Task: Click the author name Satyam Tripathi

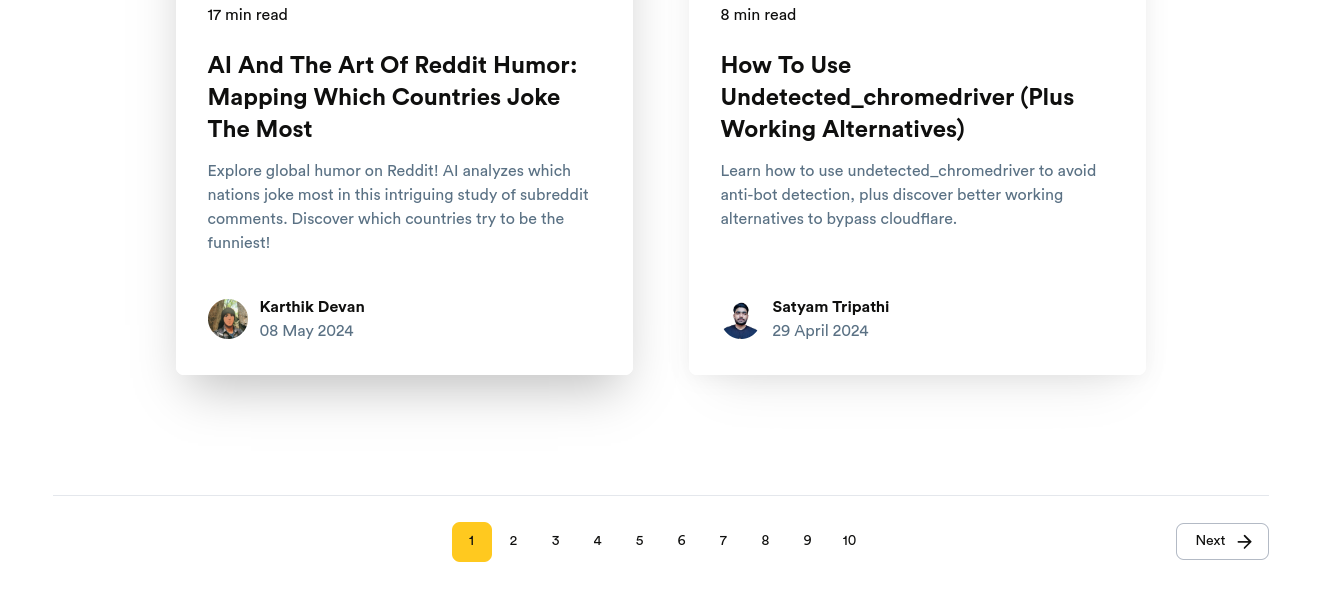Action: (x=830, y=307)
